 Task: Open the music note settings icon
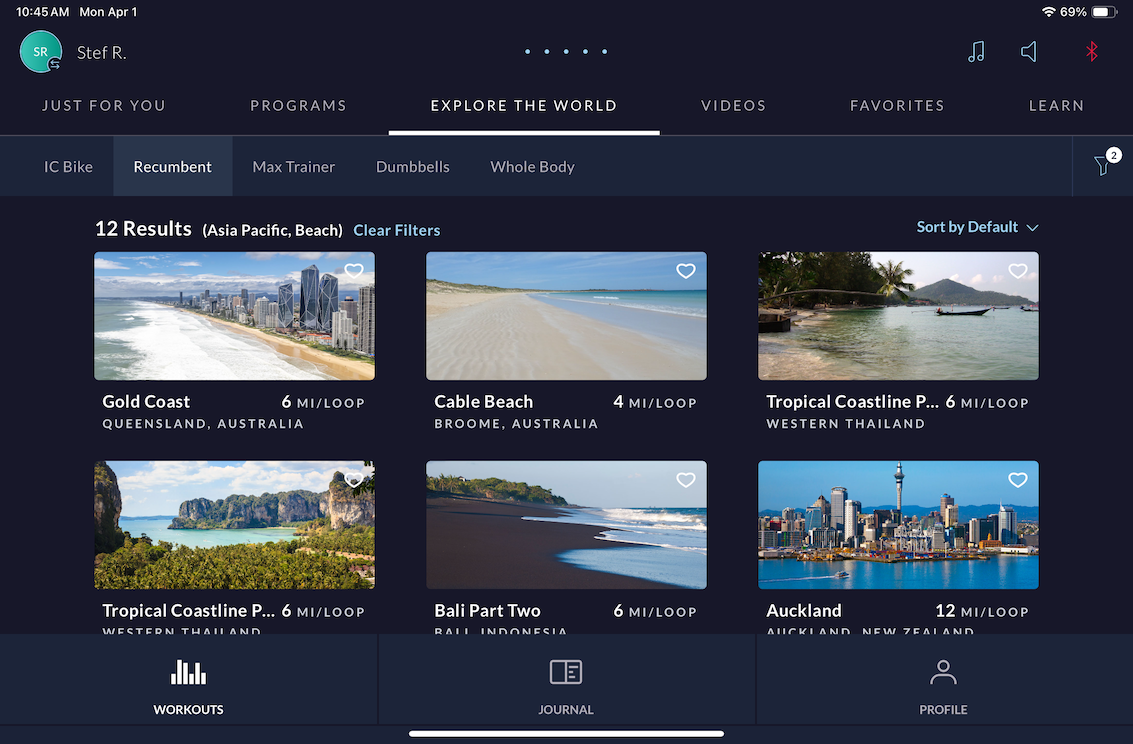976,52
